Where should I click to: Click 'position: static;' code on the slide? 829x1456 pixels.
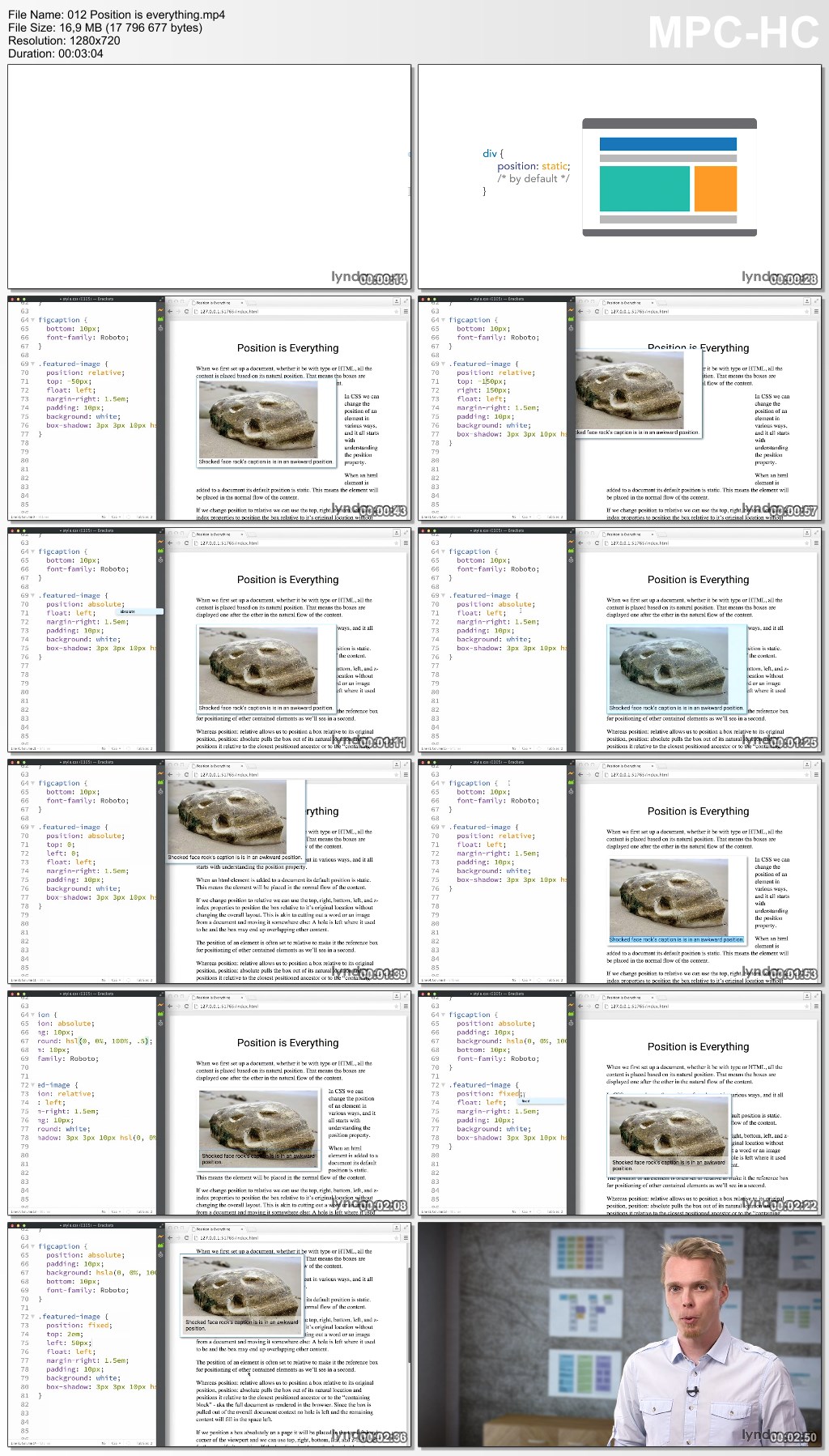[534, 166]
